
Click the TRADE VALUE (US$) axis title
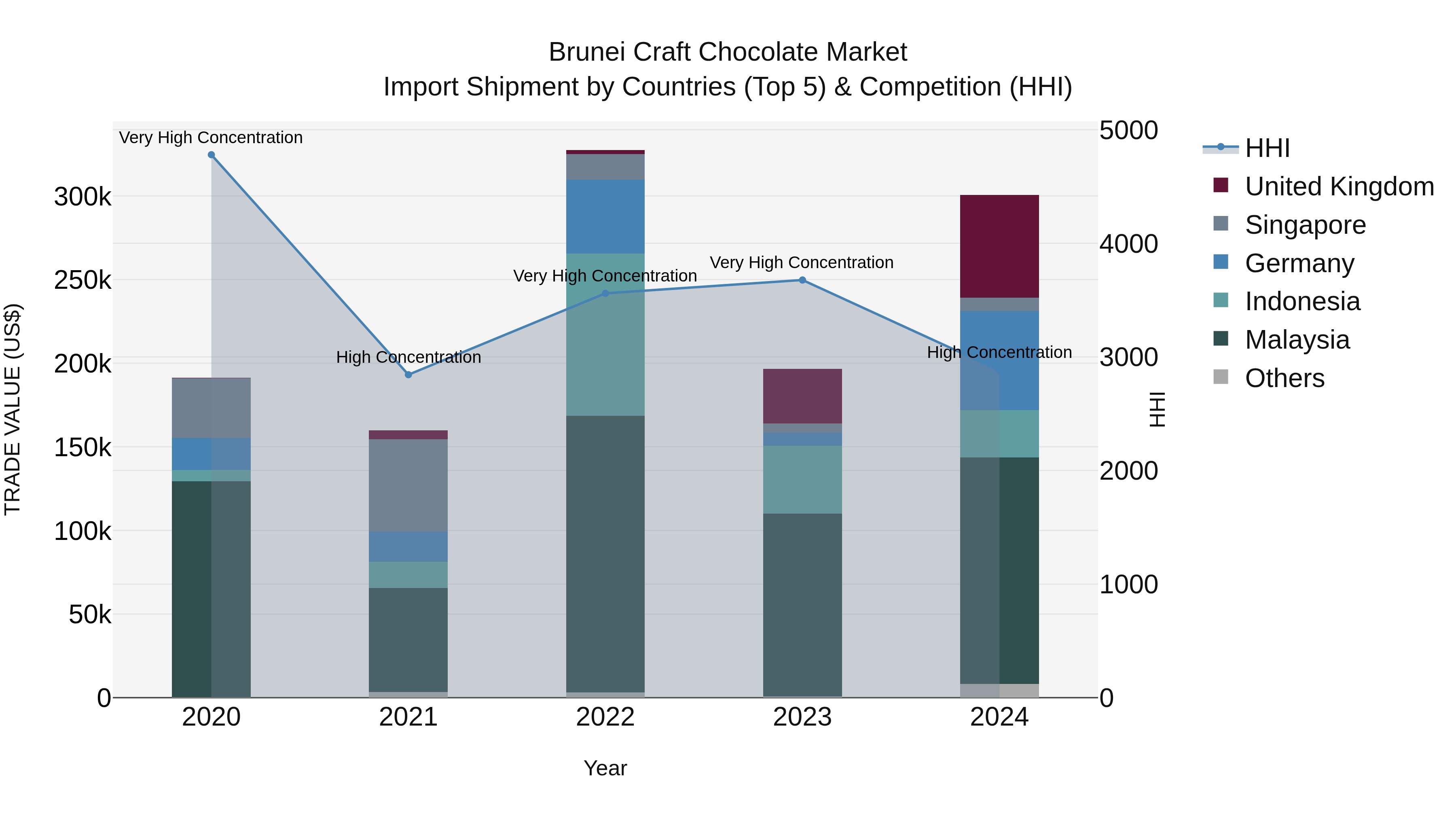tap(13, 409)
